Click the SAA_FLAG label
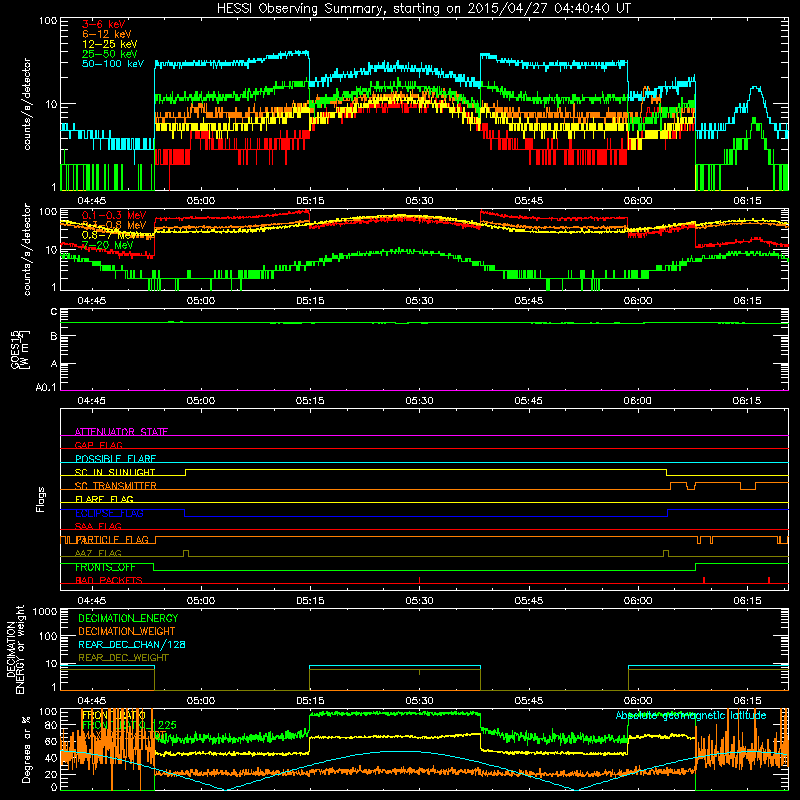The height and width of the screenshot is (800, 800). pos(98,527)
